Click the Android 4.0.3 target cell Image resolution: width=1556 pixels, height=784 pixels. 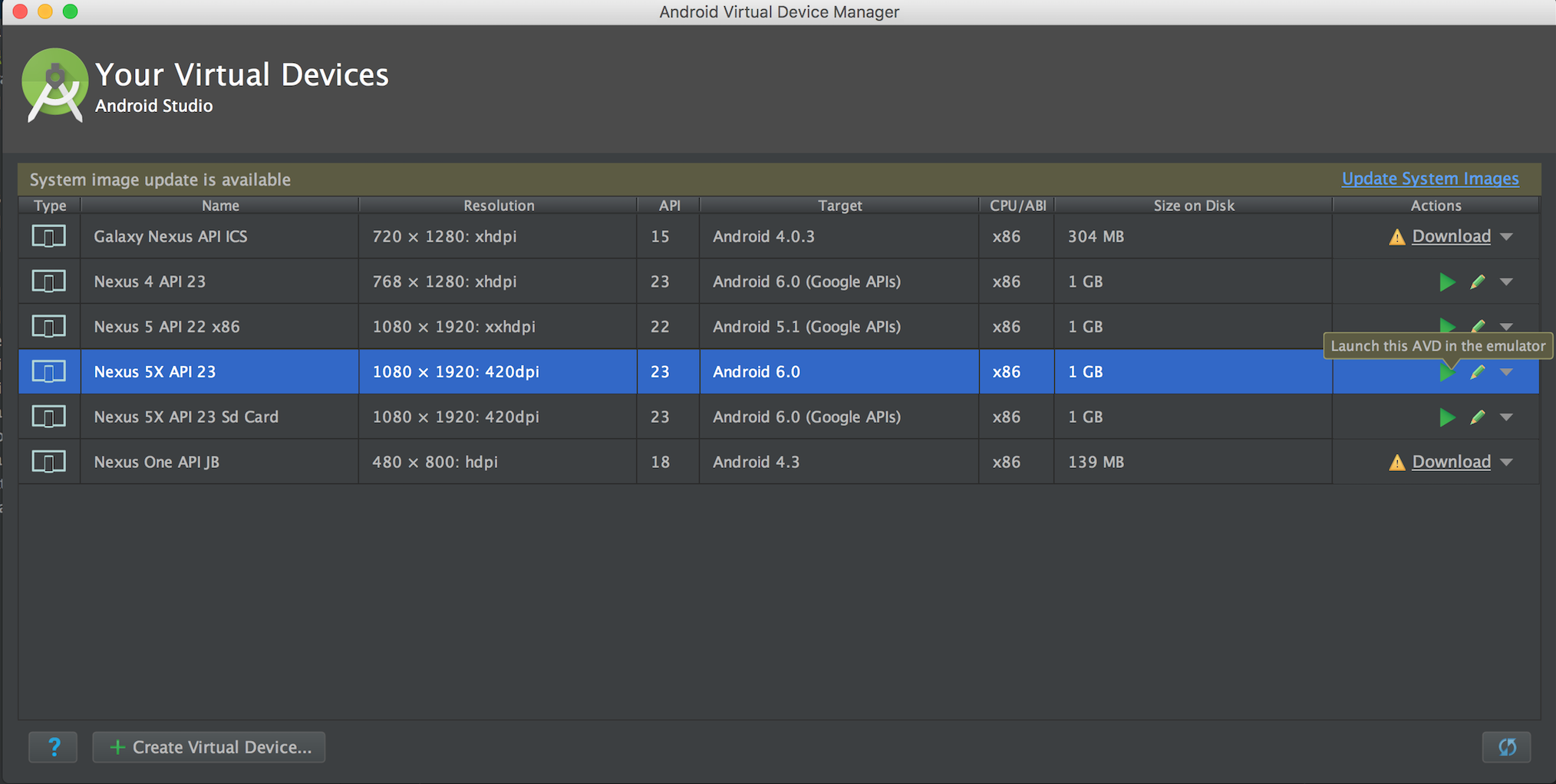point(839,236)
